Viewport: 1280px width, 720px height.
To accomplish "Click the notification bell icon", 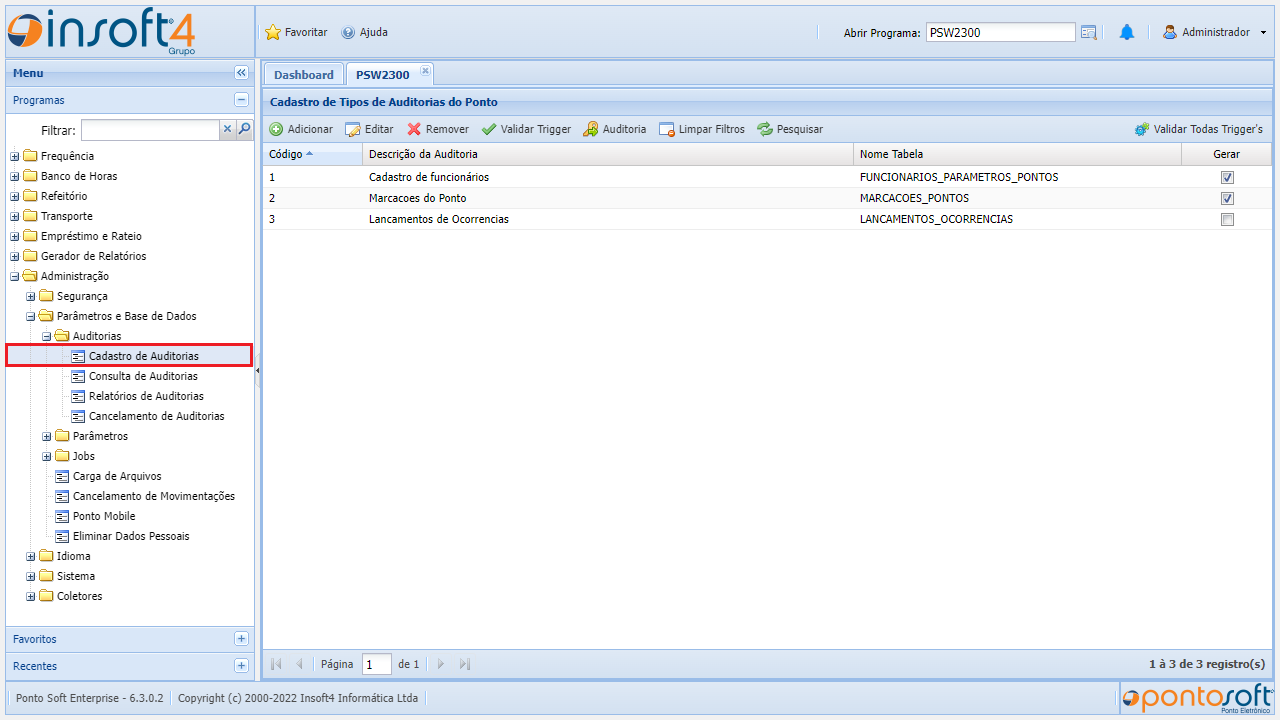I will 1127,32.
